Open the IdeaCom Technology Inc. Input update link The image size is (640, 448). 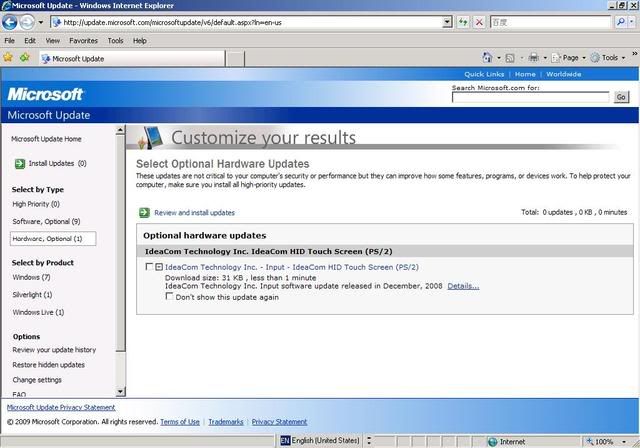click(291, 267)
